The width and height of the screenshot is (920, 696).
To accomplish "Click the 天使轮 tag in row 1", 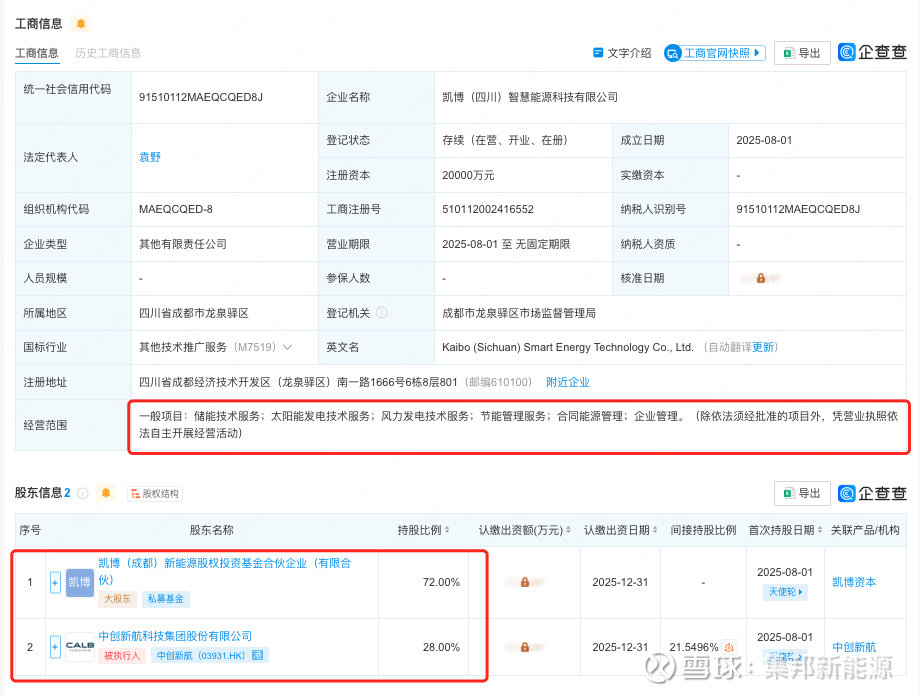I will (785, 592).
